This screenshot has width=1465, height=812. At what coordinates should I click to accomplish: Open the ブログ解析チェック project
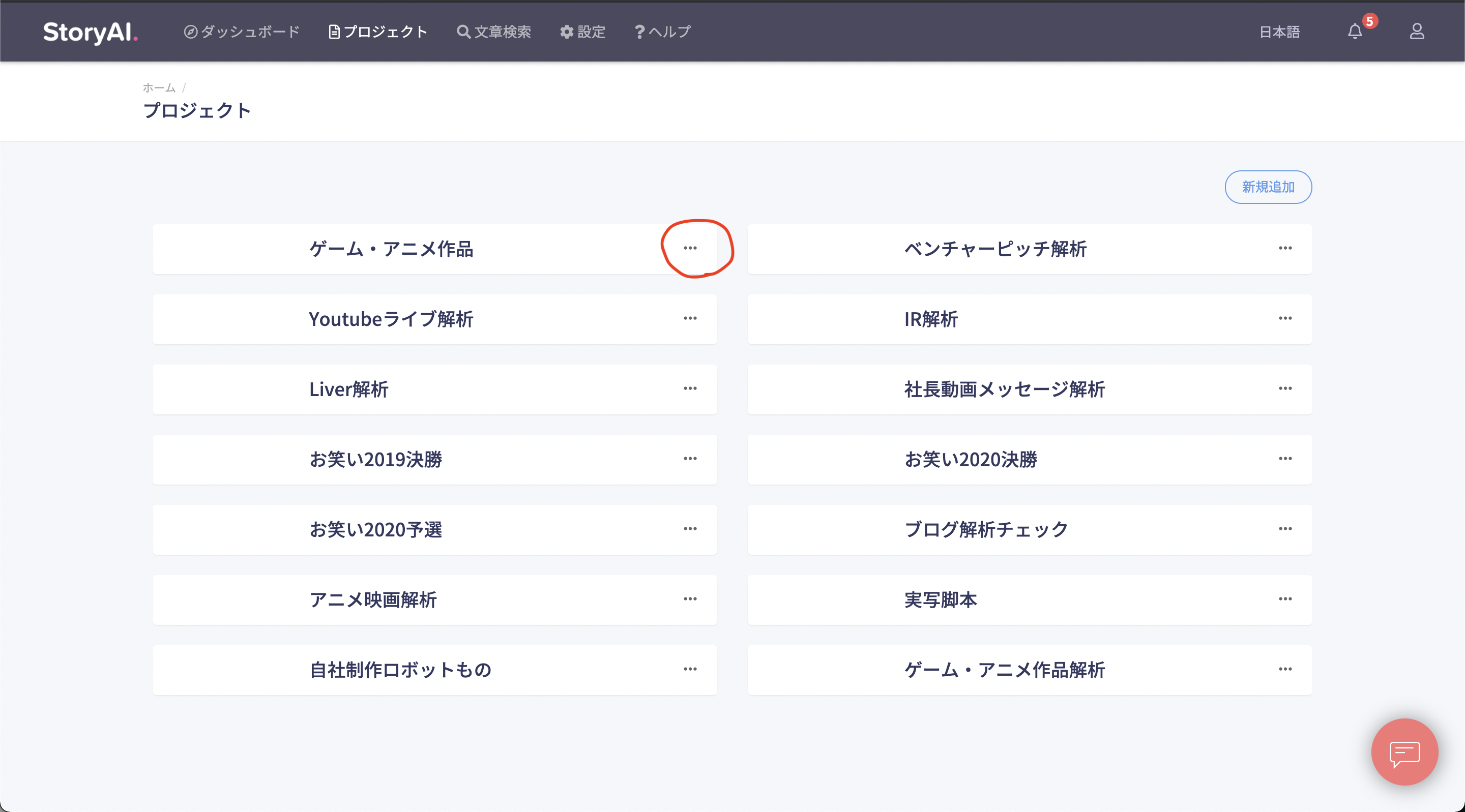click(986, 530)
